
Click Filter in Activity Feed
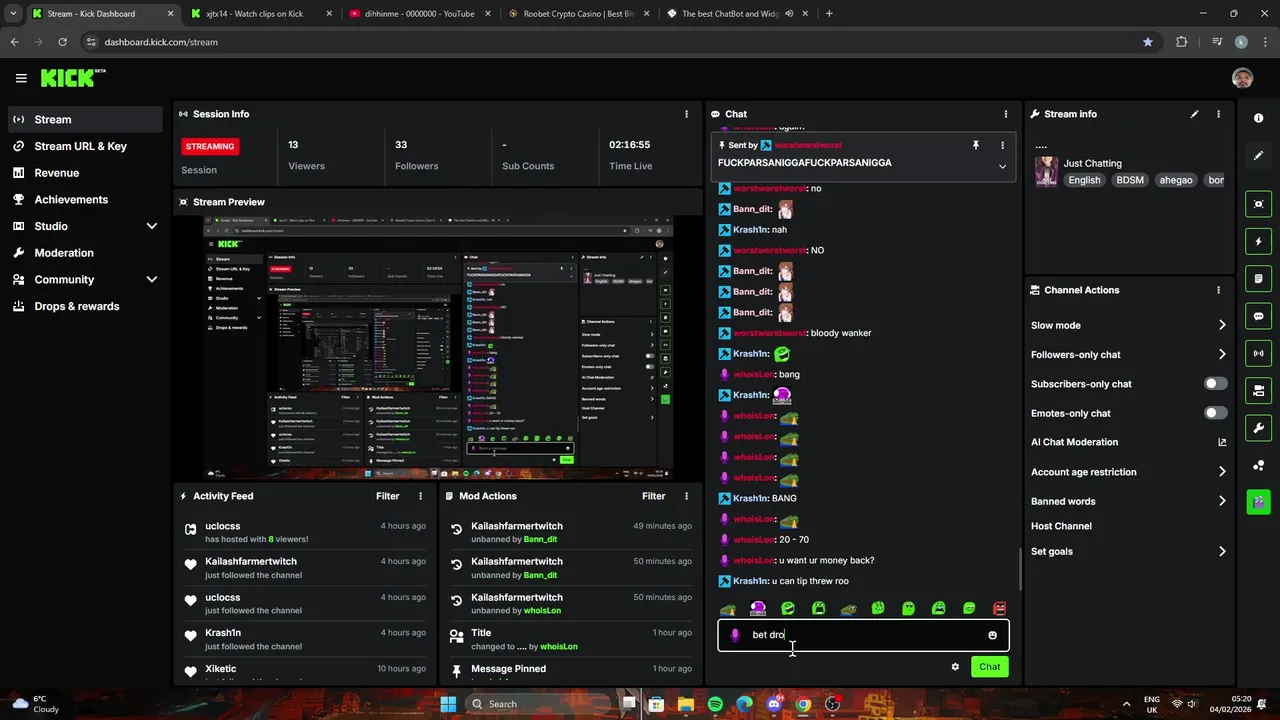tap(387, 496)
